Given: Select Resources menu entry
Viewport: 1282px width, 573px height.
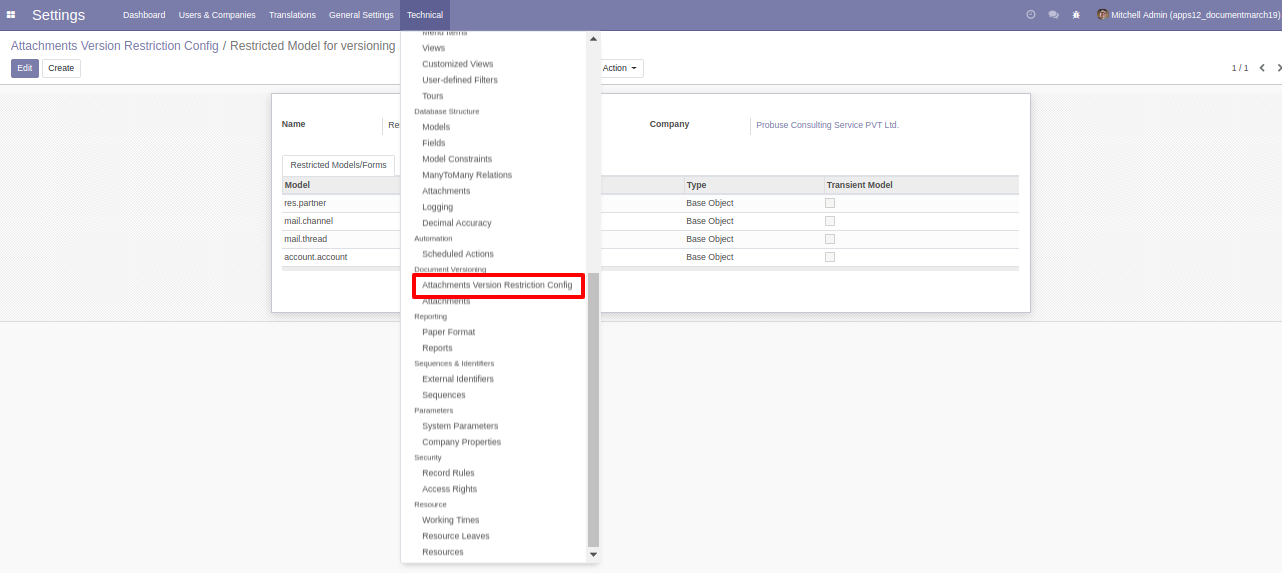Looking at the screenshot, I should 443,552.
